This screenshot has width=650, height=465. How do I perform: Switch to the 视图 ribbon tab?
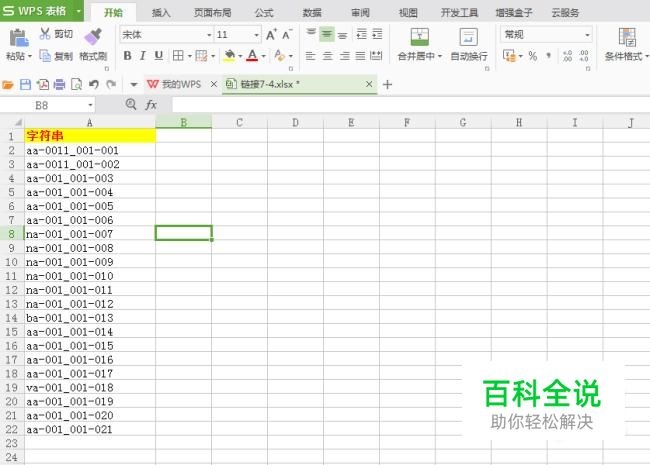coord(408,12)
